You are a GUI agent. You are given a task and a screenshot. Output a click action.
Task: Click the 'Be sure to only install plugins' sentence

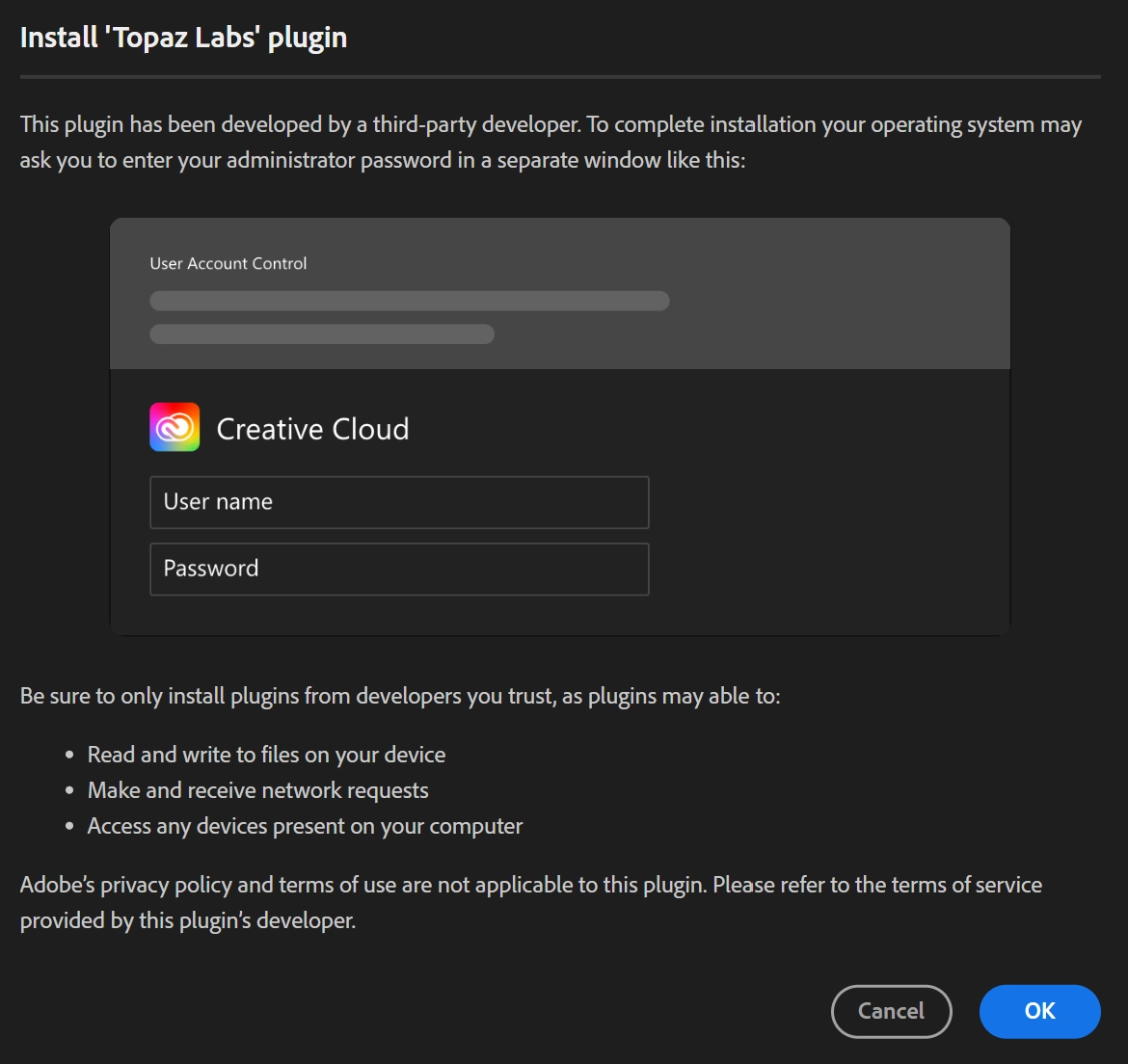point(400,696)
